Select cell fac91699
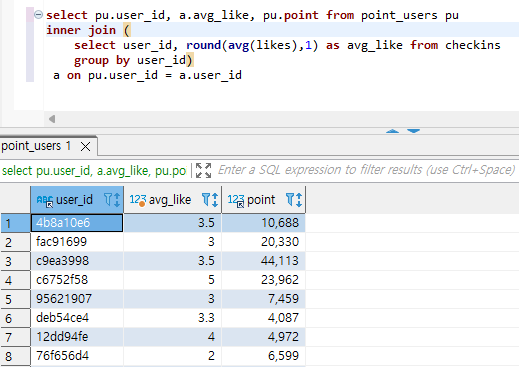The height and width of the screenshot is (367, 519). [77, 242]
